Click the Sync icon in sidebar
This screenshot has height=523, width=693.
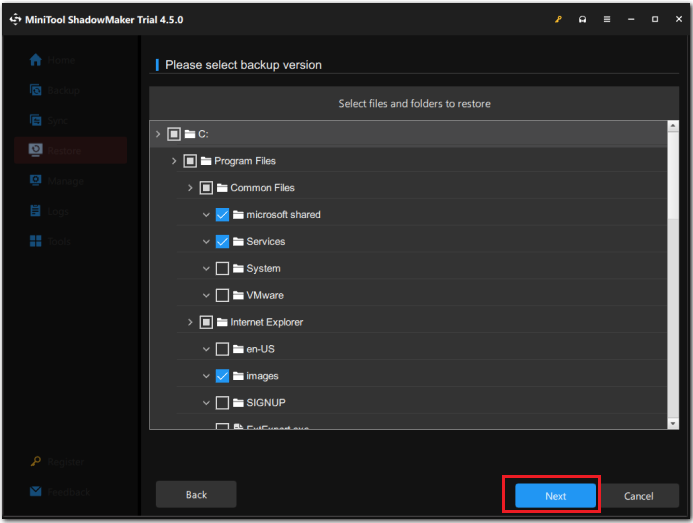click(x=35, y=120)
